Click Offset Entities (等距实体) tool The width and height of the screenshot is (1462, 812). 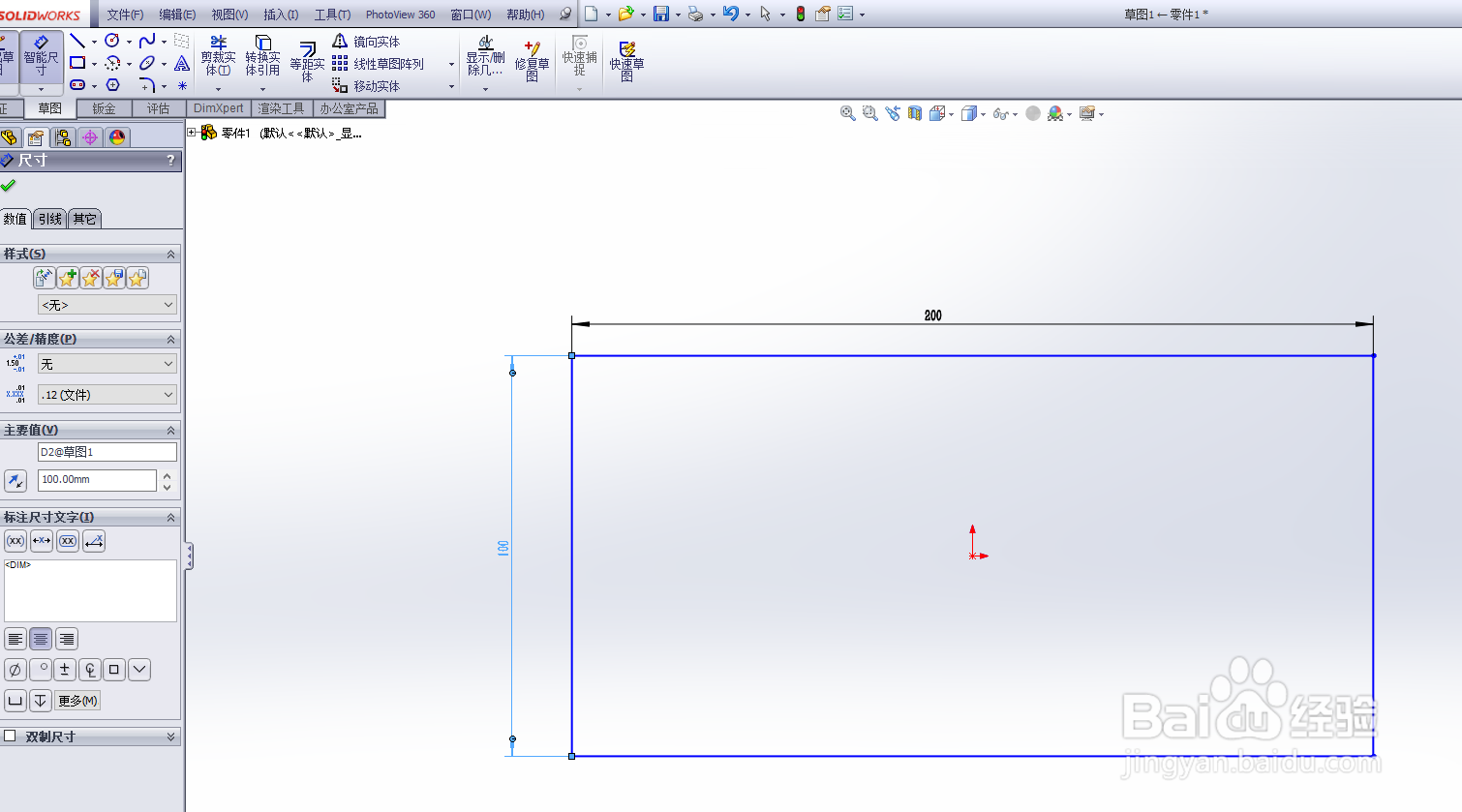[x=307, y=61]
